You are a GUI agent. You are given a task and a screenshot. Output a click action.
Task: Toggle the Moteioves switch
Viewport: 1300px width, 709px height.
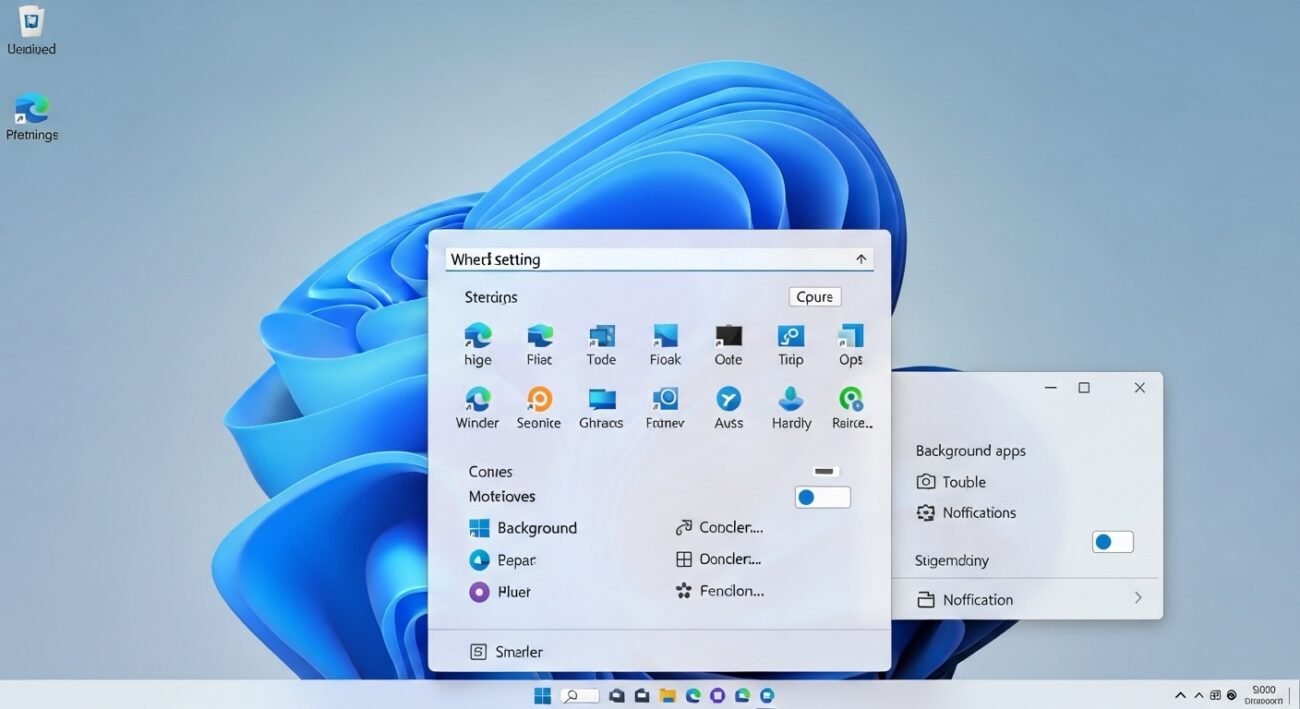coord(822,497)
